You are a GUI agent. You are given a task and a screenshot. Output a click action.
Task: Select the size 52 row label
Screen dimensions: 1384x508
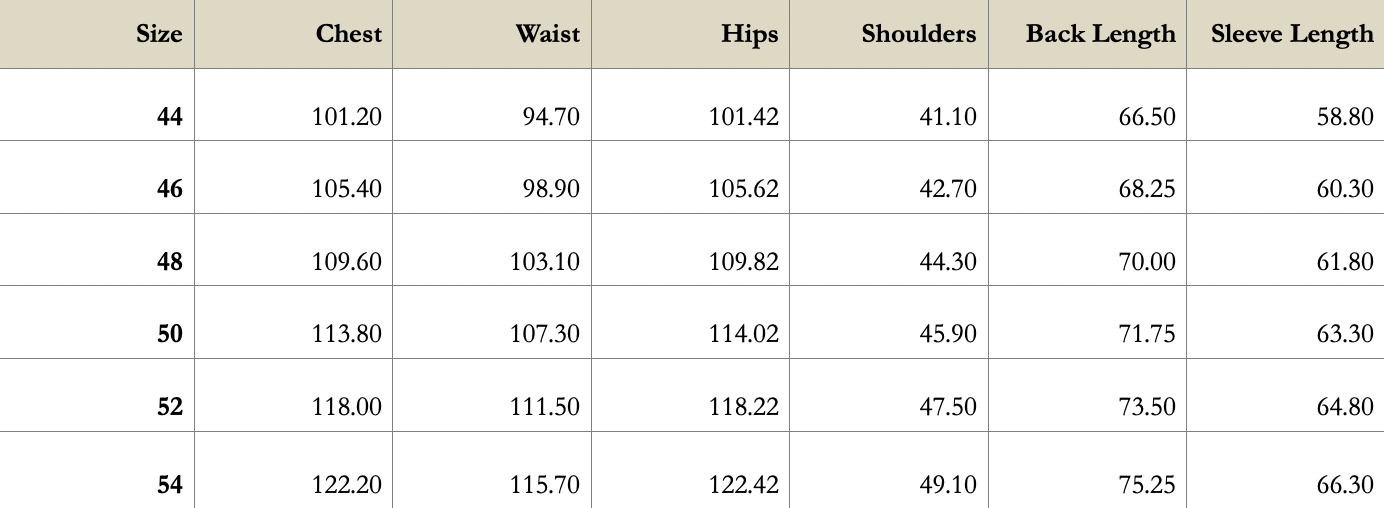(x=170, y=407)
